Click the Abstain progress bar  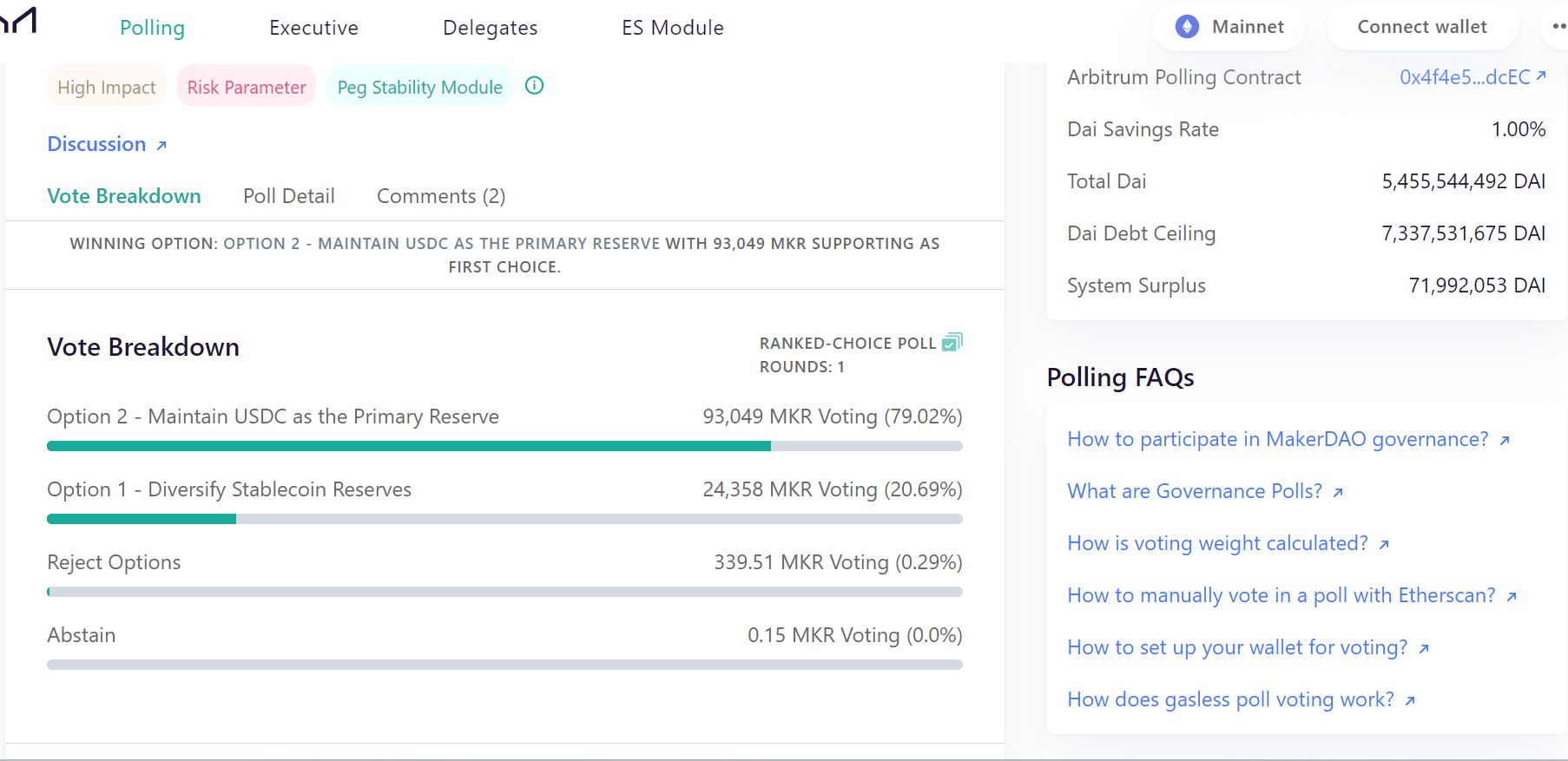[x=504, y=665]
